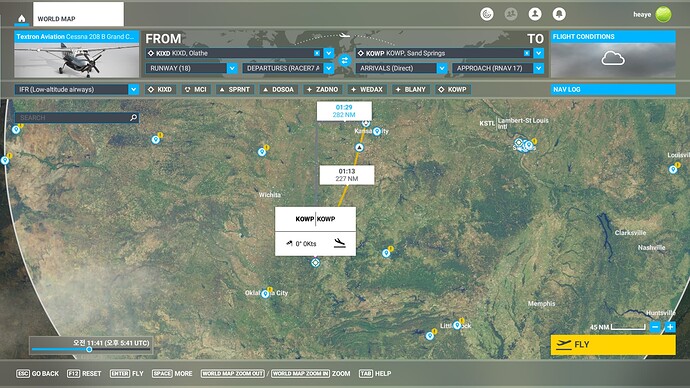Open the friends group icon
This screenshot has height=388, width=690.
[511, 14]
